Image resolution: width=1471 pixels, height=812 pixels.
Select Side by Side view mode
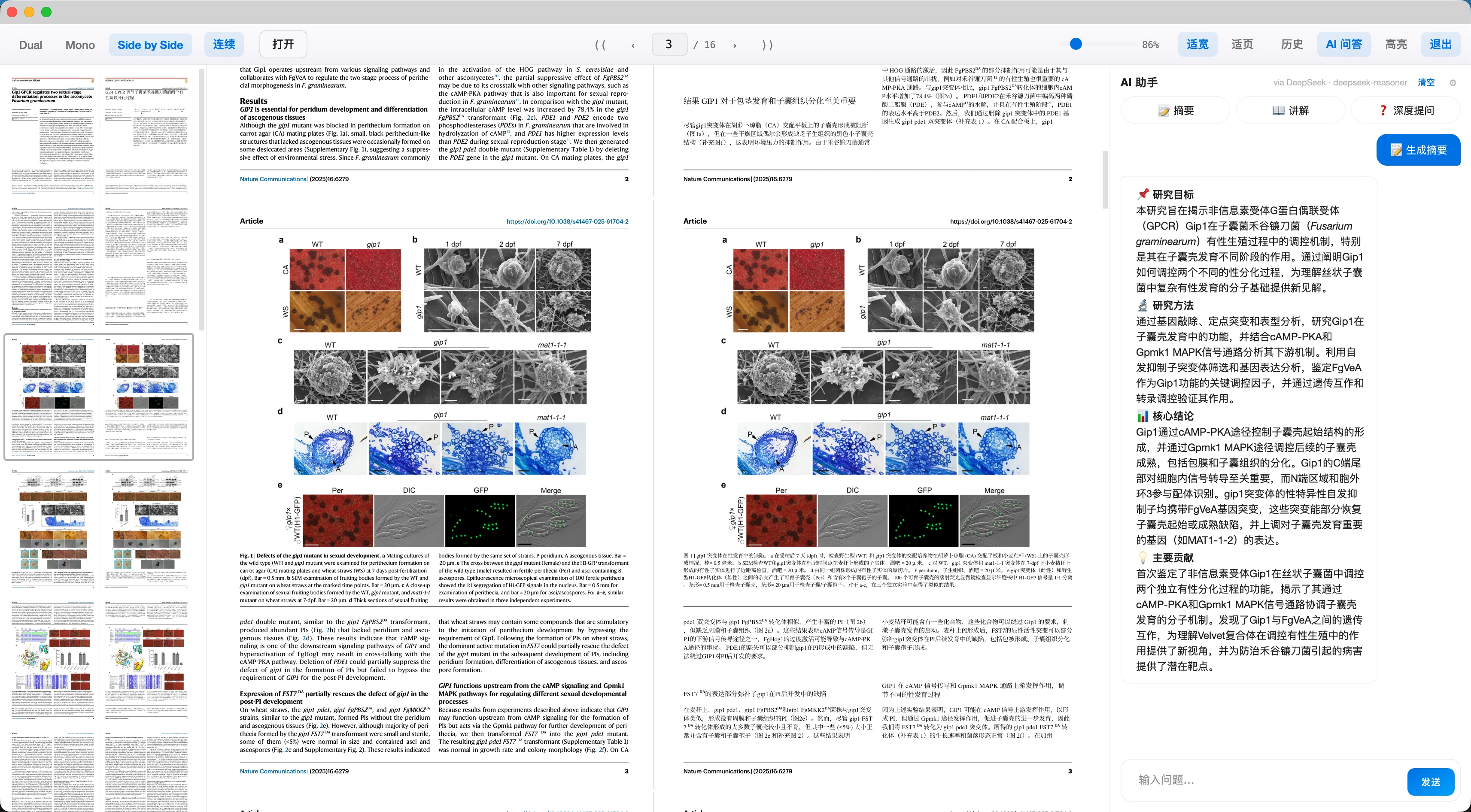pyautogui.click(x=150, y=45)
